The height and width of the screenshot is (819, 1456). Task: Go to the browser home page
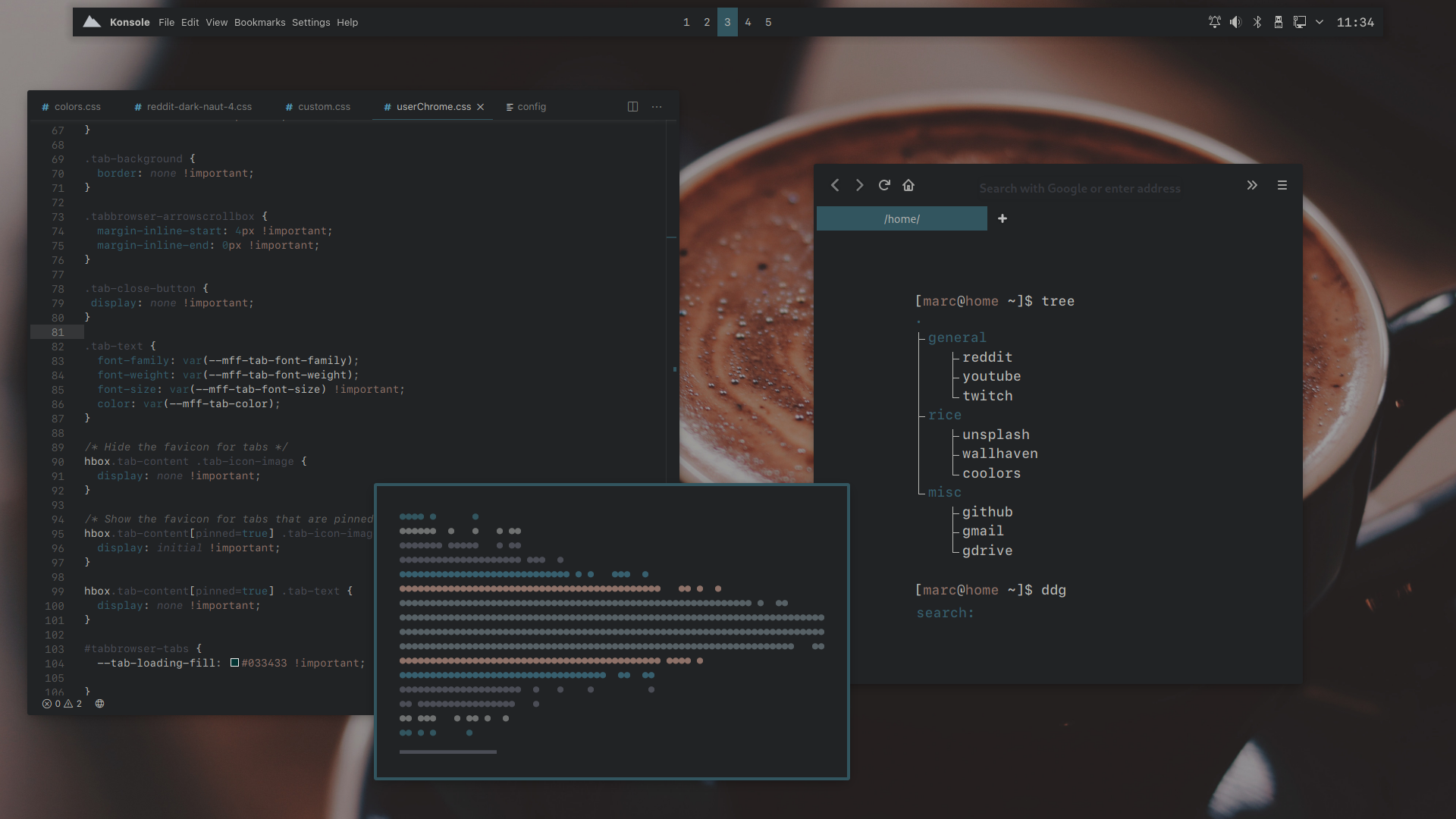[x=908, y=184]
